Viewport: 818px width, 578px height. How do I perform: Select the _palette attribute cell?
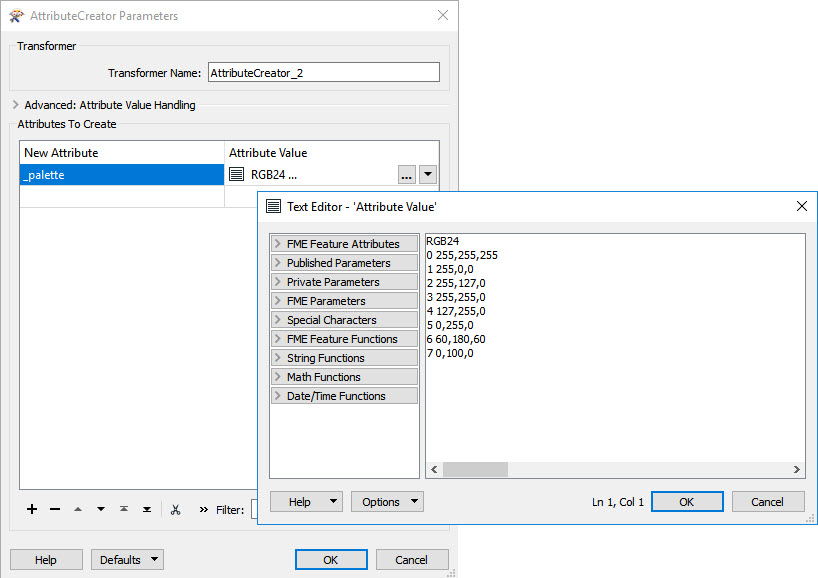pos(122,175)
